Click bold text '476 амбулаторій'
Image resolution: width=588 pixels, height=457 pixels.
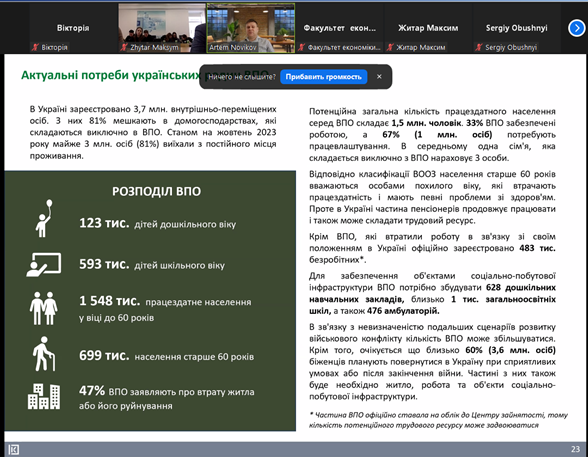point(403,311)
